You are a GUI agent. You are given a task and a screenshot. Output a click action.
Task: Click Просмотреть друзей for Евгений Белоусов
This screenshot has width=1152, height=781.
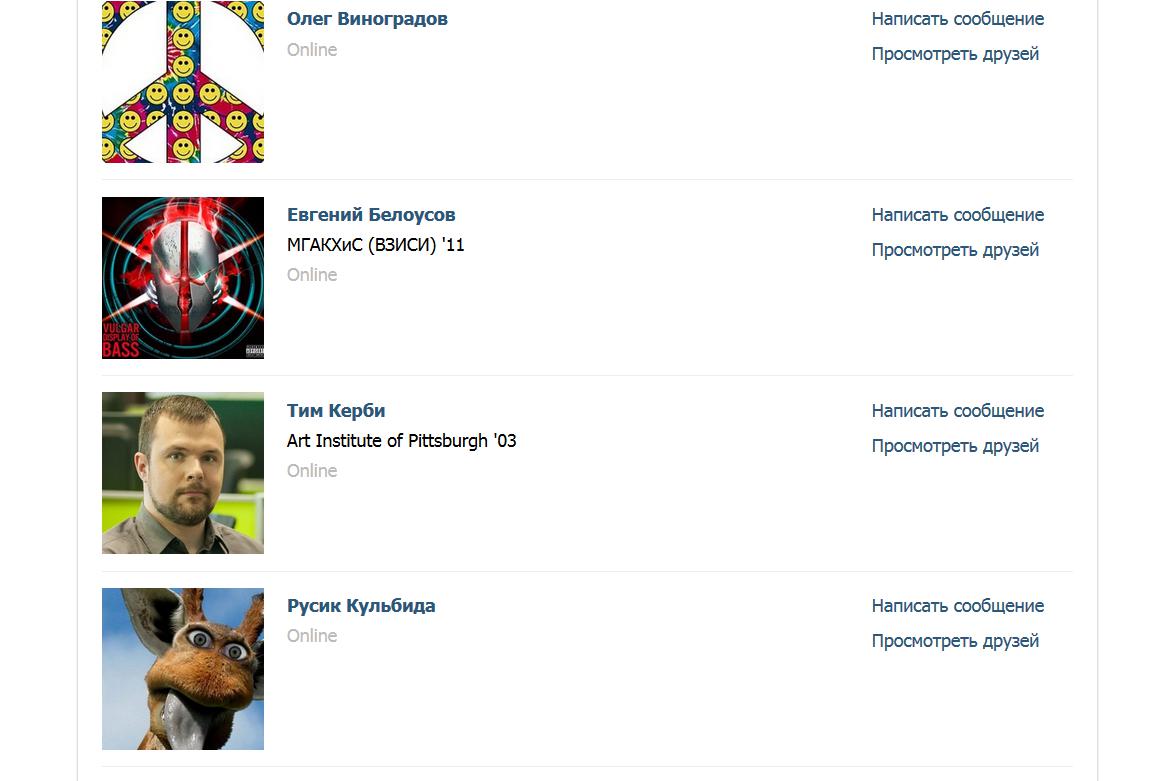(x=955, y=250)
